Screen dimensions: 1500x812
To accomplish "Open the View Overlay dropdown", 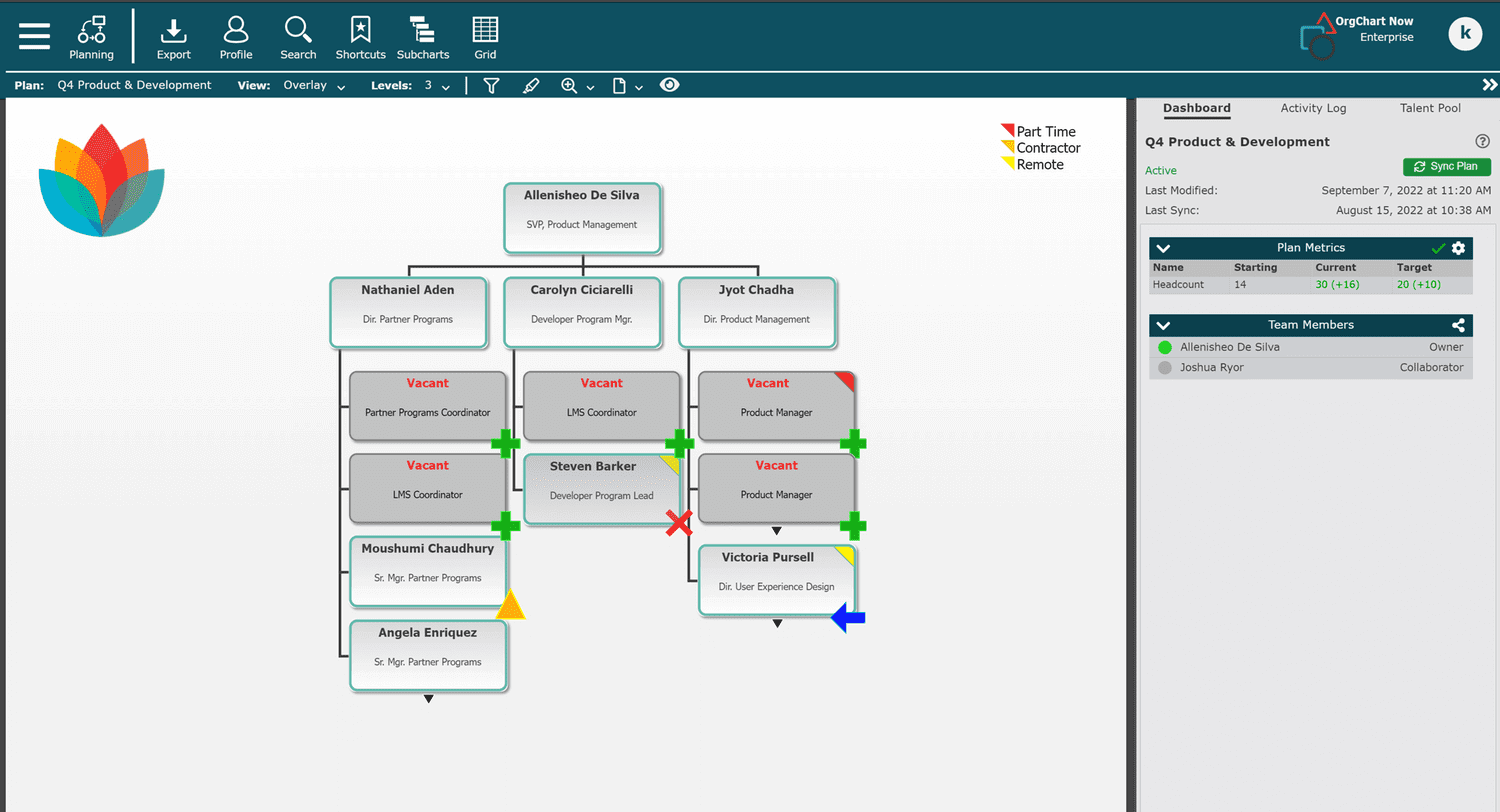I will click(314, 86).
